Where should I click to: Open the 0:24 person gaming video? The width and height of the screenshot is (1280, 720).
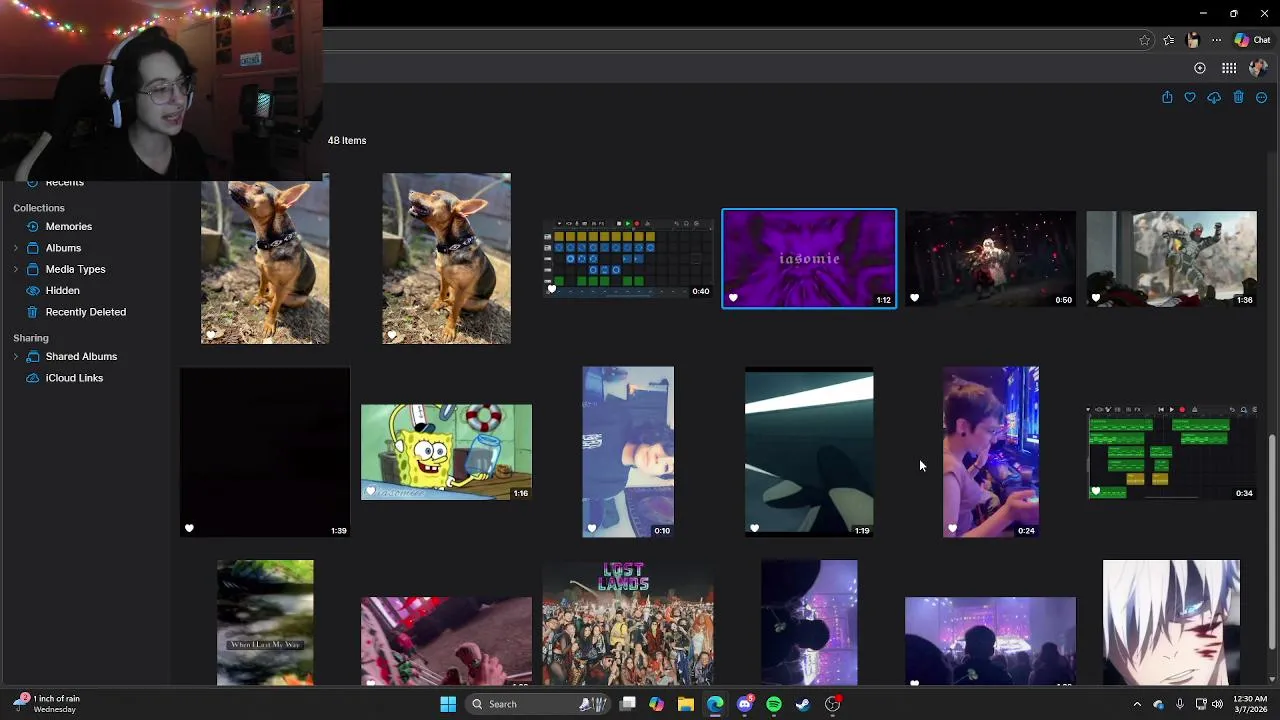pos(991,452)
